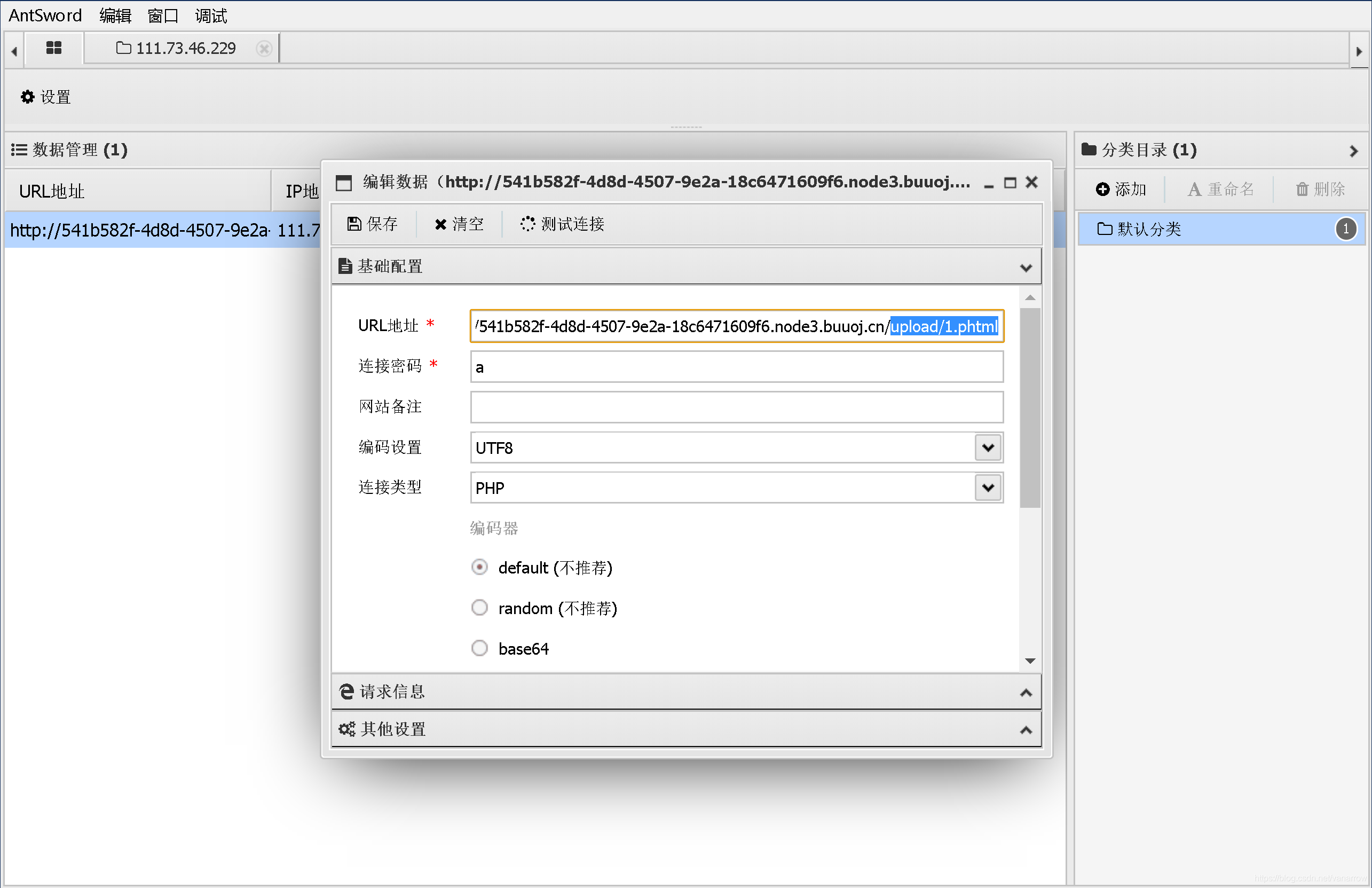Click the 添加 category button
This screenshot has width=1372, height=888.
[x=1121, y=189]
